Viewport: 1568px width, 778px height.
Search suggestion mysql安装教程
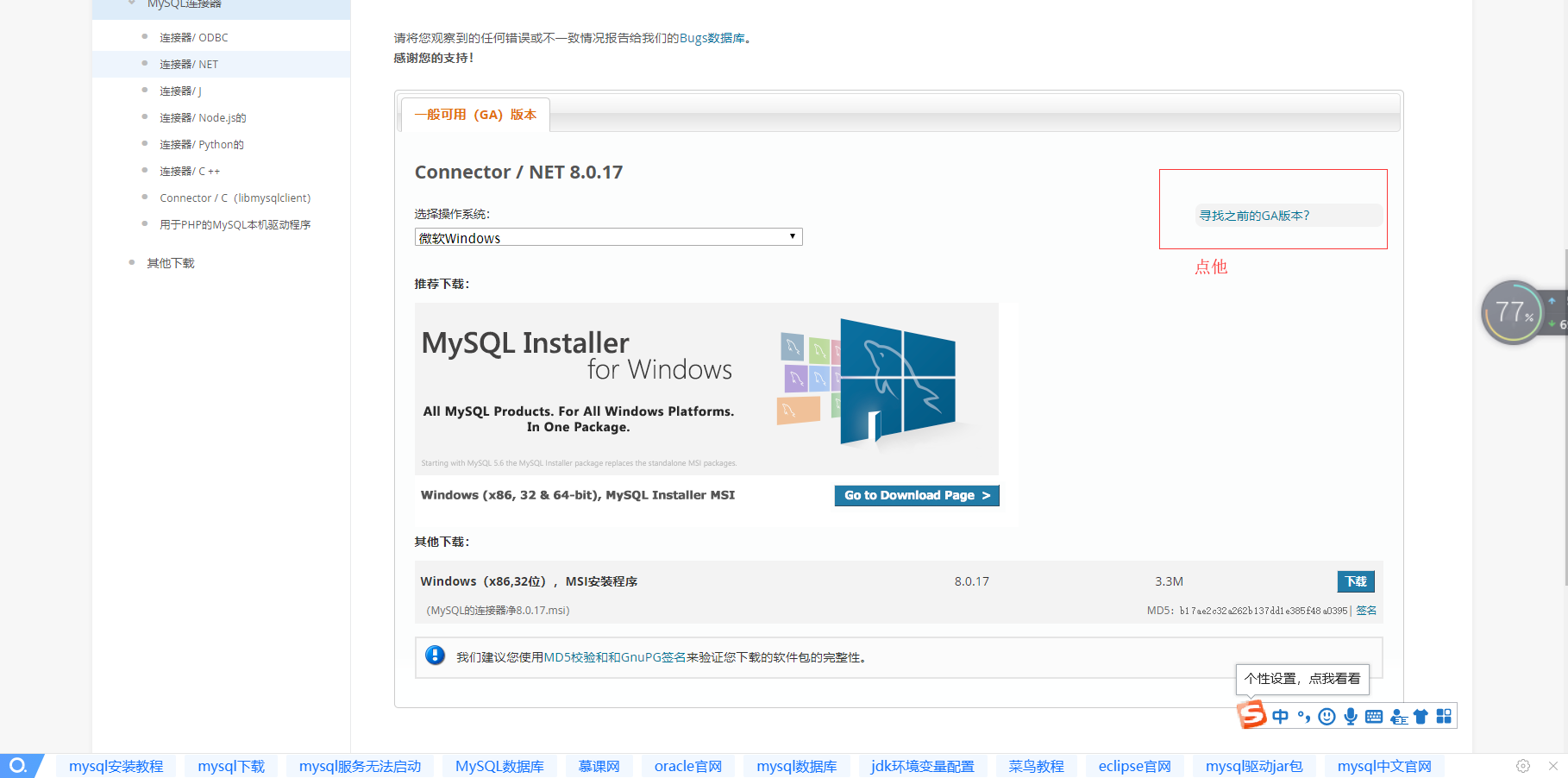pos(116,766)
